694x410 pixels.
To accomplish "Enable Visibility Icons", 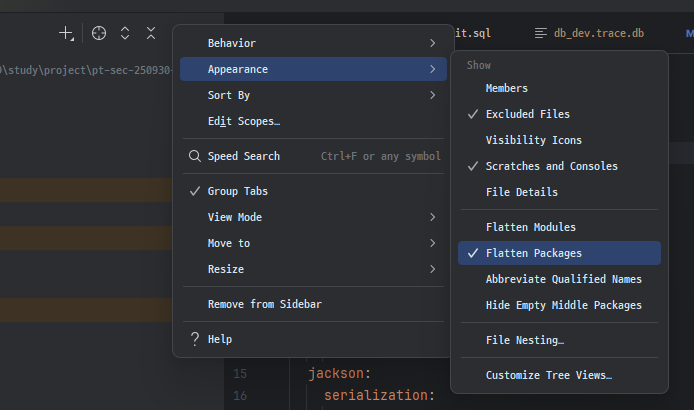I will pos(559,140).
